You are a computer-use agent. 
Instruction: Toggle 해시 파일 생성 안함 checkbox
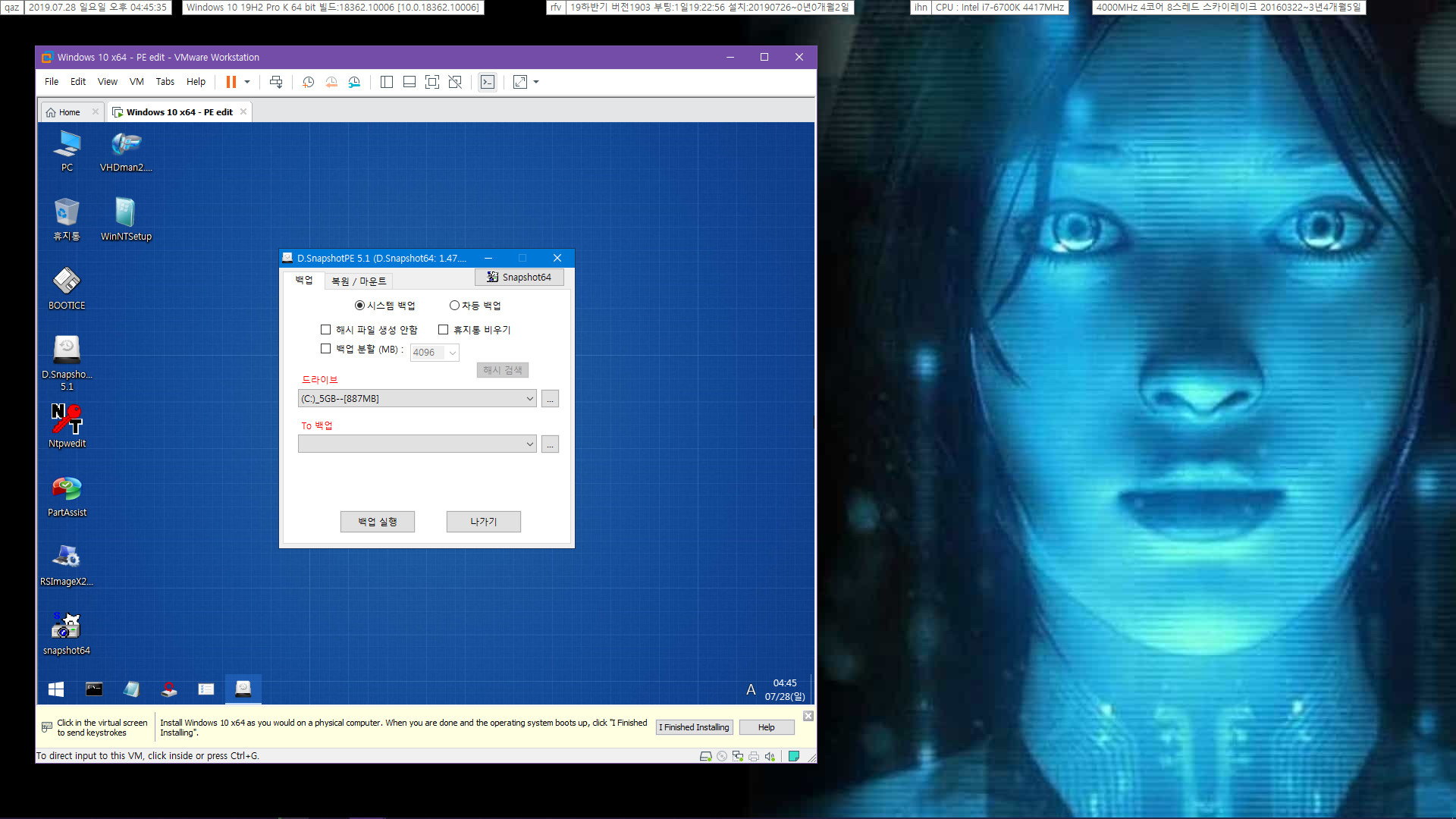tap(326, 329)
